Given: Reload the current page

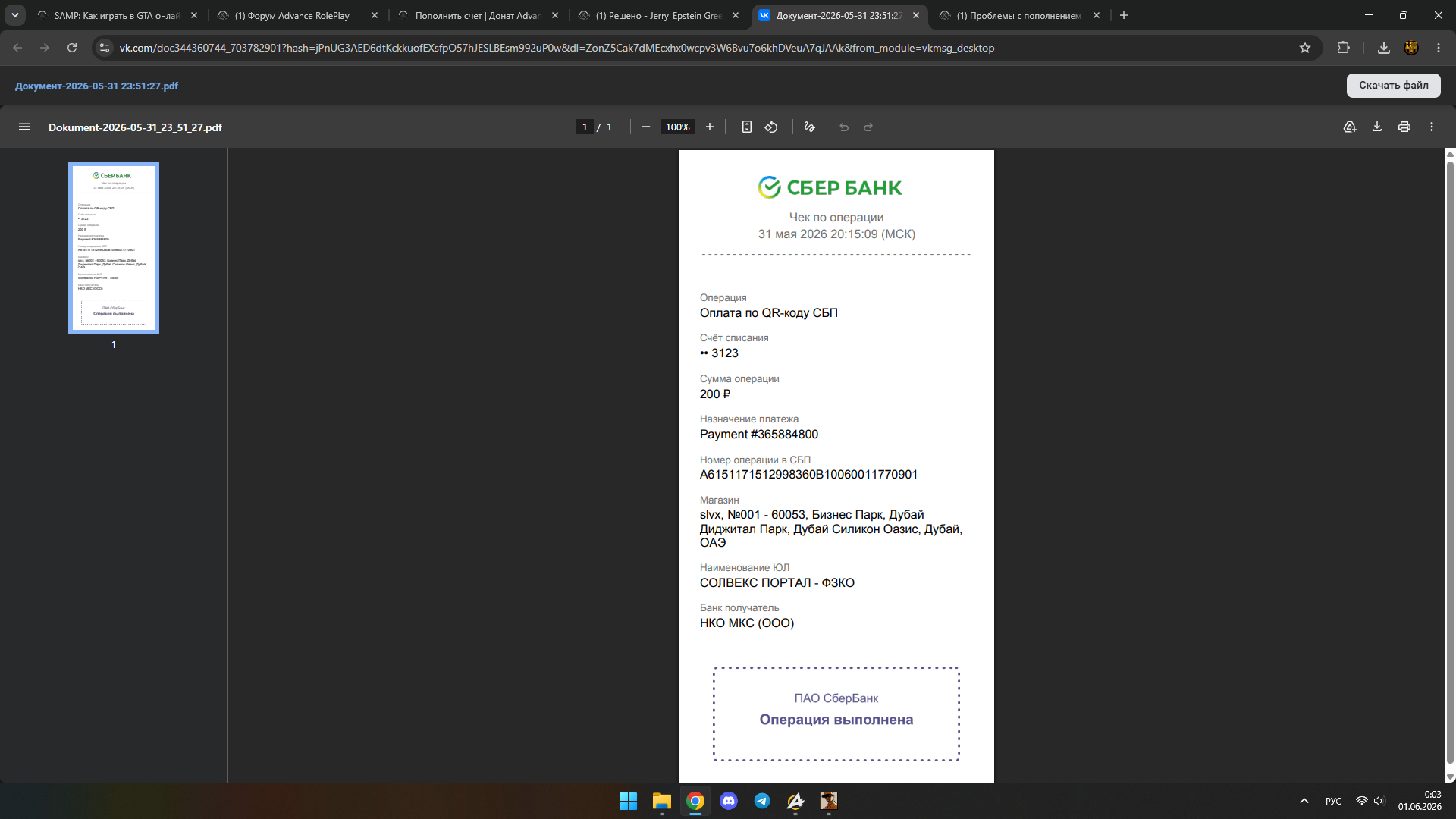Looking at the screenshot, I should [x=72, y=48].
